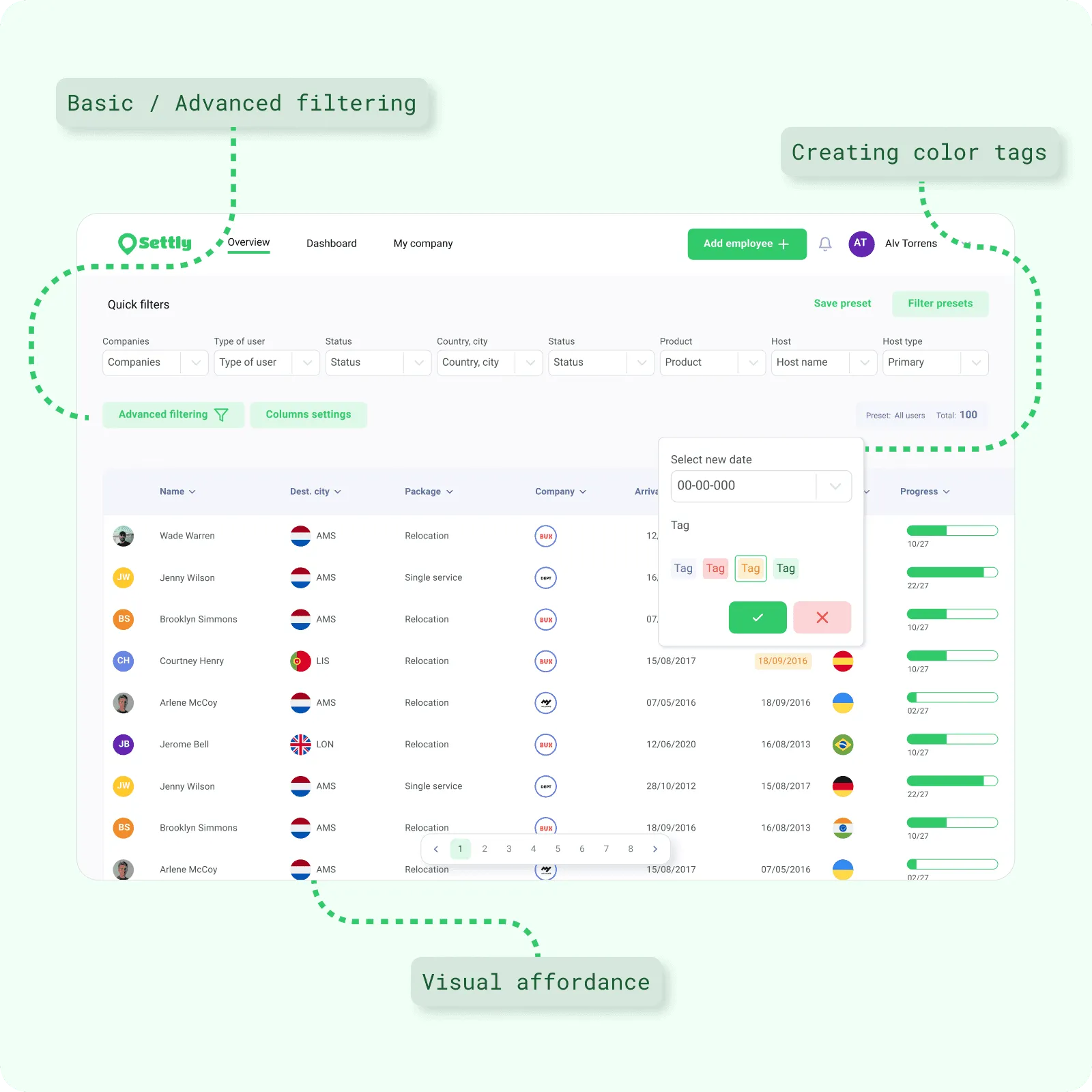
Task: Click Wade Warren's profile photo
Action: [x=124, y=536]
